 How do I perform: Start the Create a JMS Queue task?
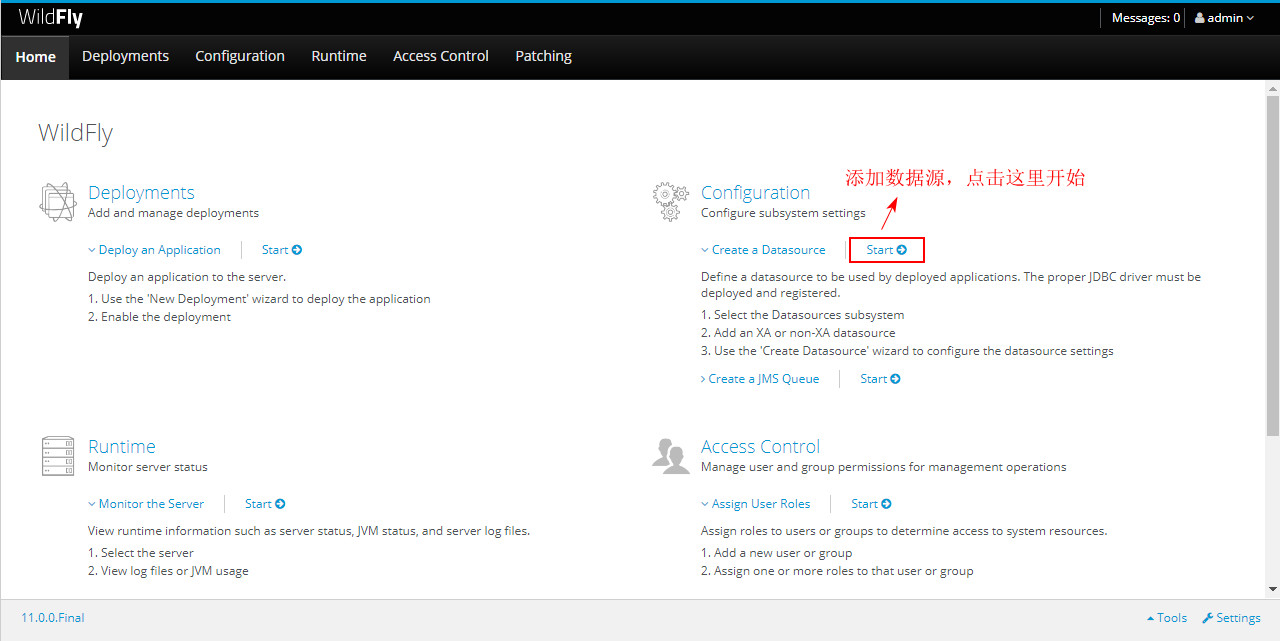tap(880, 379)
